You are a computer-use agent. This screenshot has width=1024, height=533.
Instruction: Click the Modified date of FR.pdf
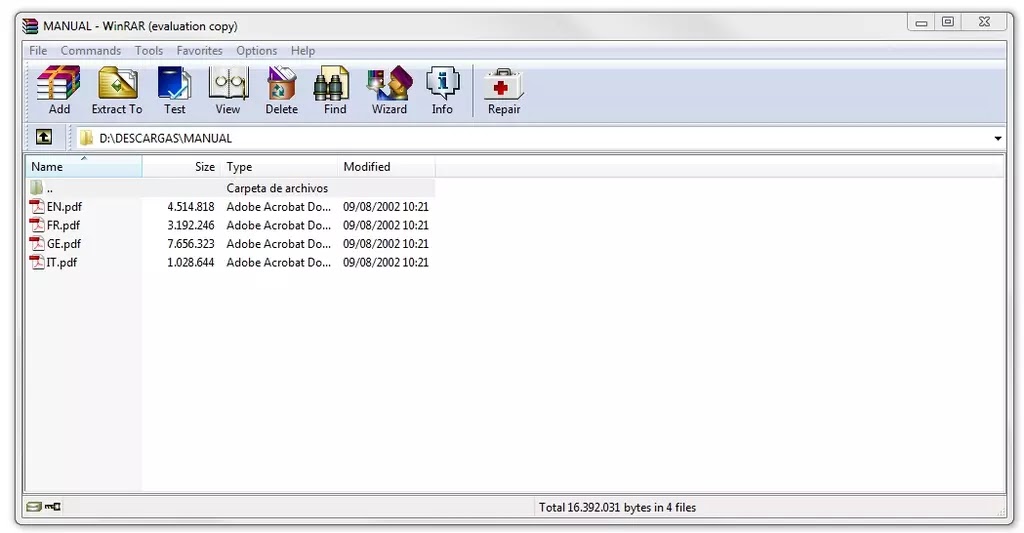pos(386,225)
